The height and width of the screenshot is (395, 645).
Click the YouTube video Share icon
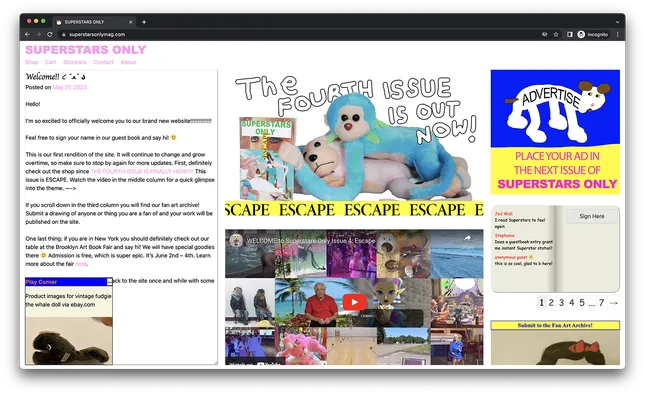pyautogui.click(x=467, y=241)
